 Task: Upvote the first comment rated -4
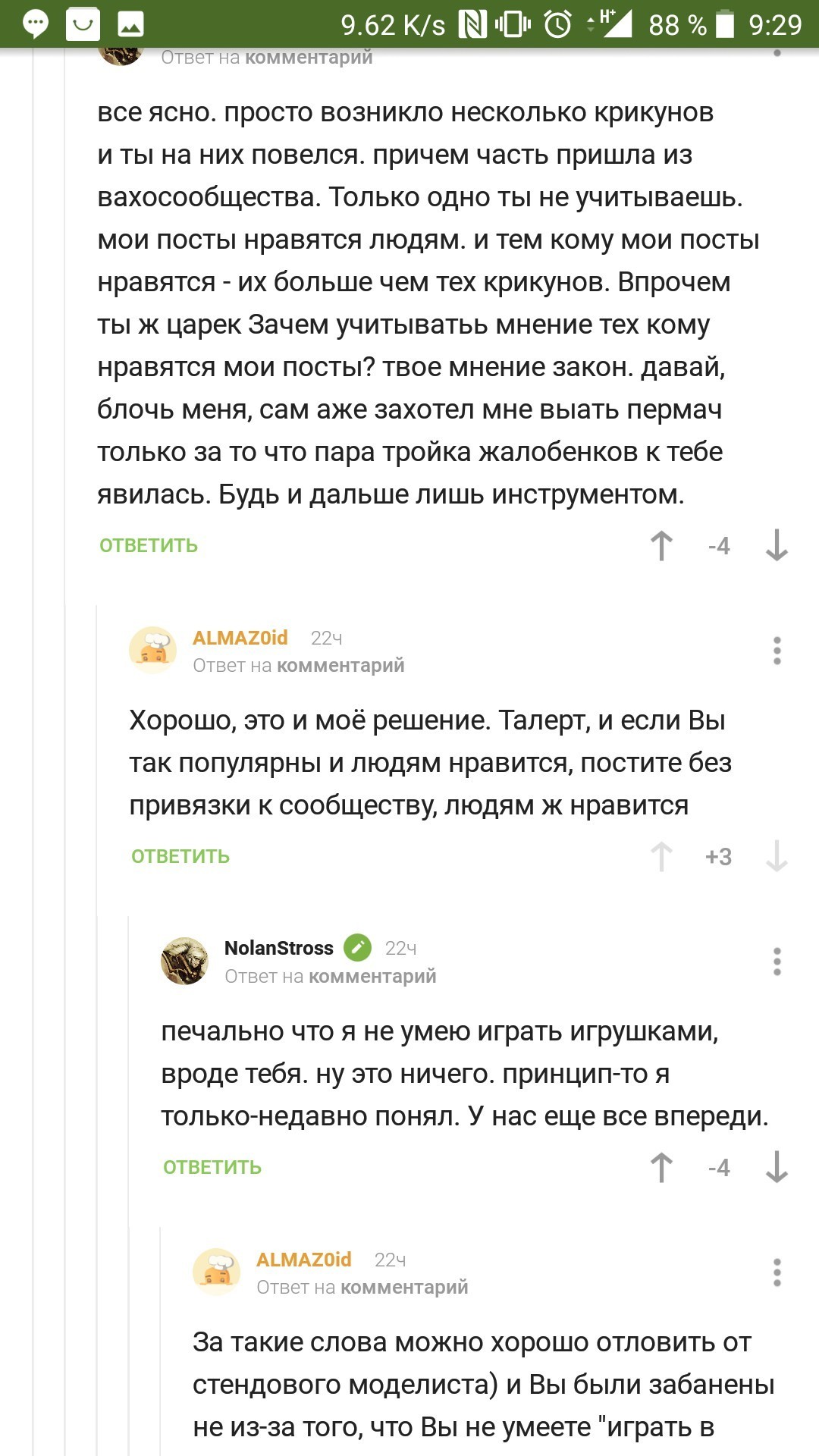661,546
